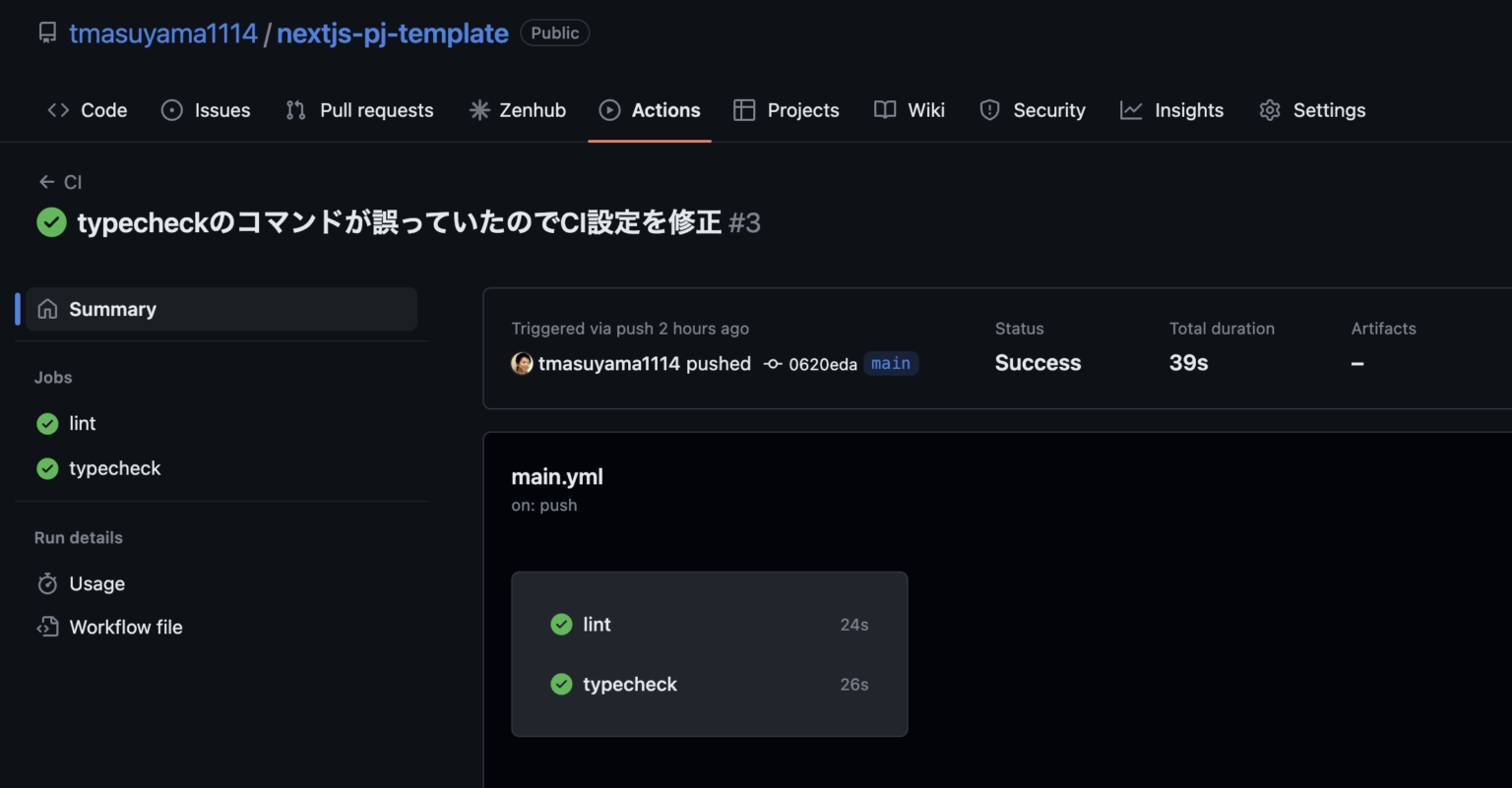Click the Settings gear icon
Image resolution: width=1512 pixels, height=788 pixels.
pos(1270,110)
